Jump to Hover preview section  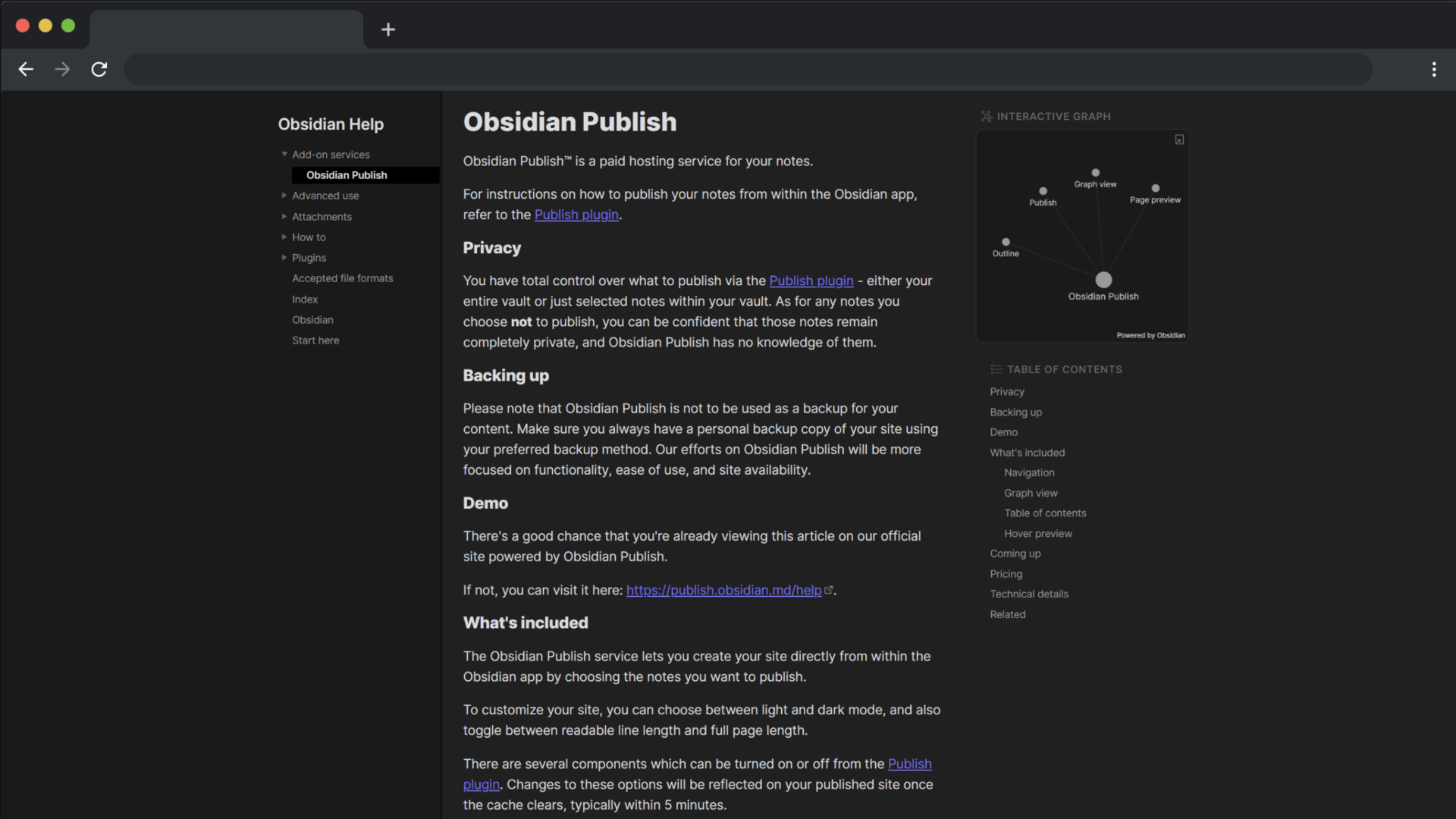point(1037,534)
